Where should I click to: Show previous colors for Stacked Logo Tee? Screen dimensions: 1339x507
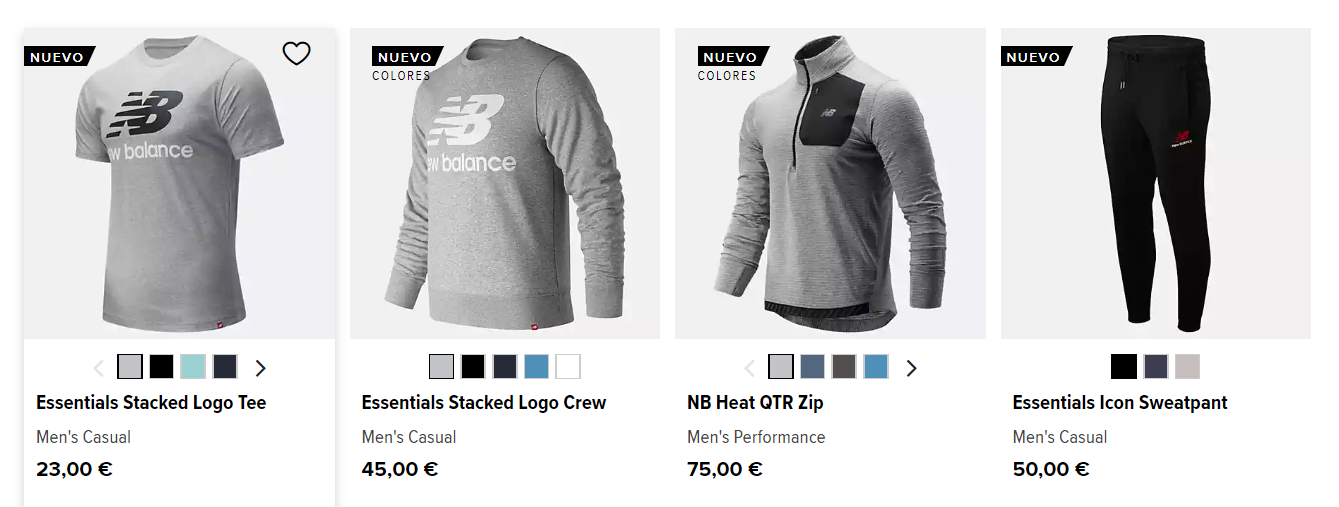(98, 368)
